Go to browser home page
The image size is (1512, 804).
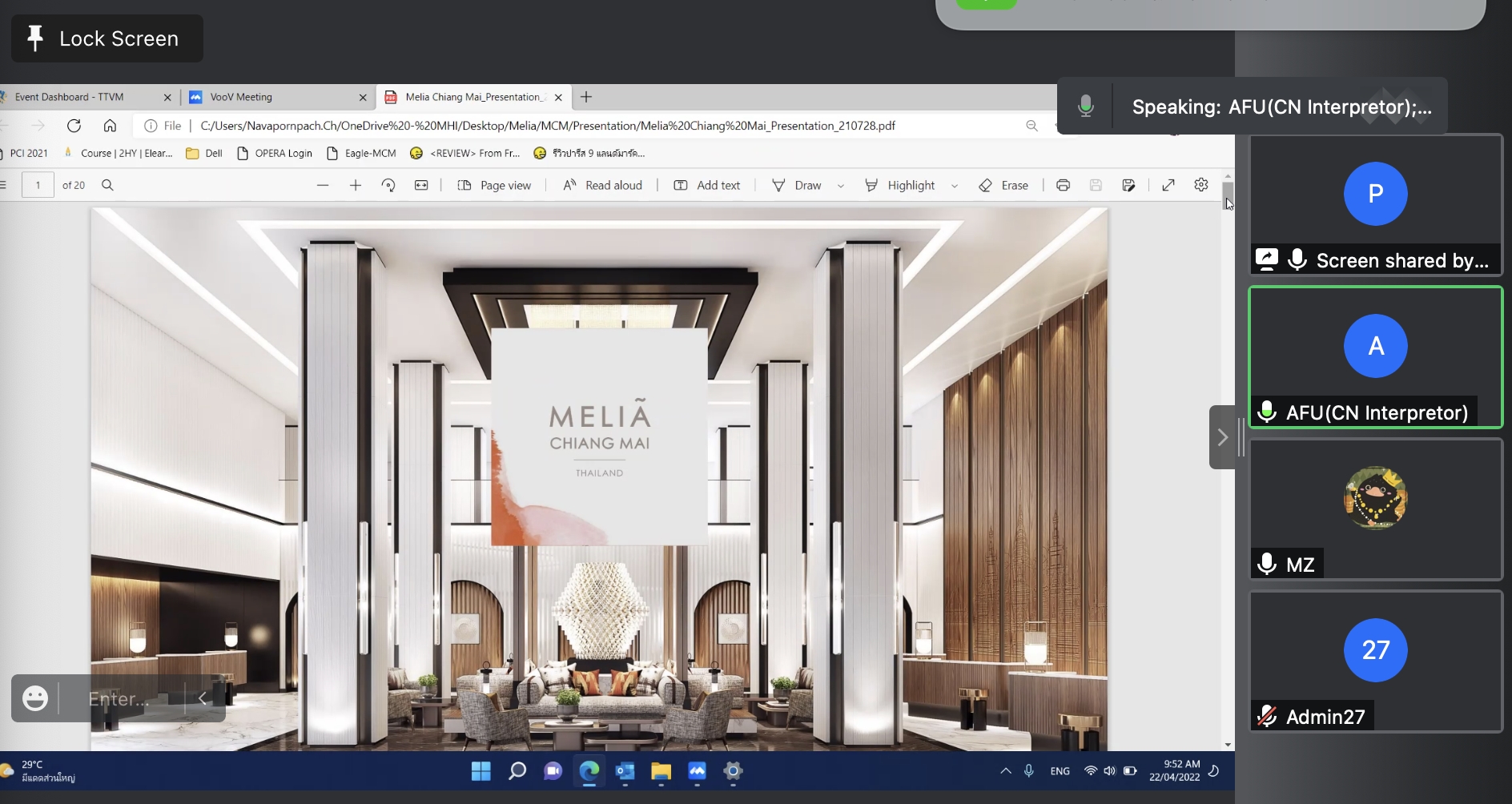(x=111, y=126)
